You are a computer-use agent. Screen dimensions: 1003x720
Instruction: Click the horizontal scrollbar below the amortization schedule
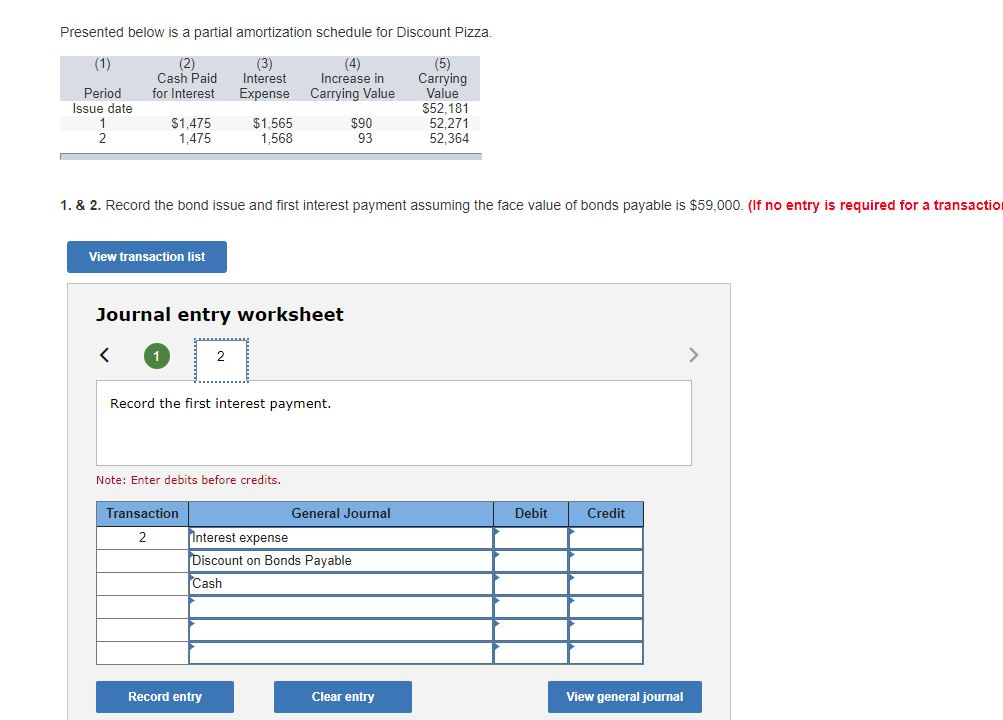coord(270,155)
